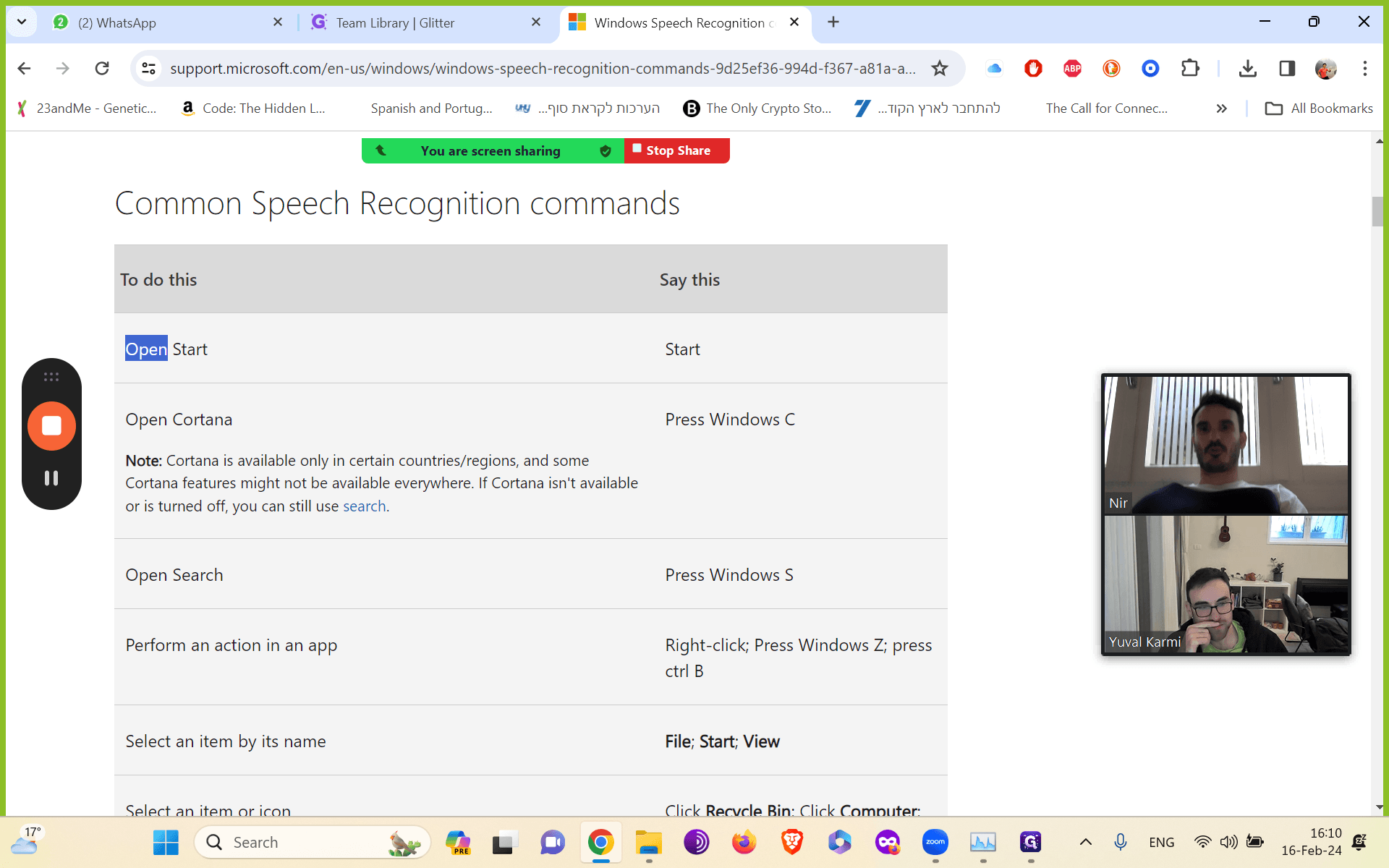This screenshot has width=1389, height=868.
Task: Click the Press Windows C cell
Action: (x=730, y=420)
